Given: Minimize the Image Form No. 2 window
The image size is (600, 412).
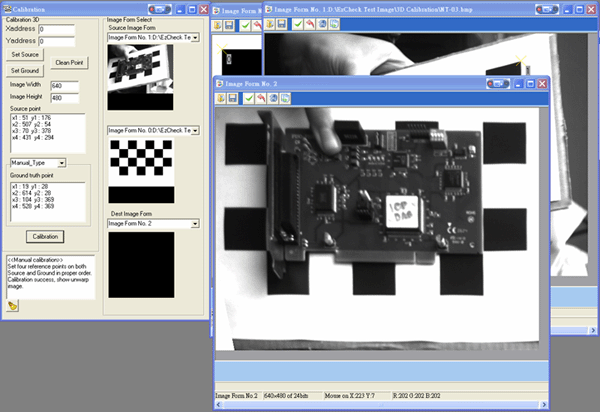Looking at the screenshot, I should (x=518, y=83).
